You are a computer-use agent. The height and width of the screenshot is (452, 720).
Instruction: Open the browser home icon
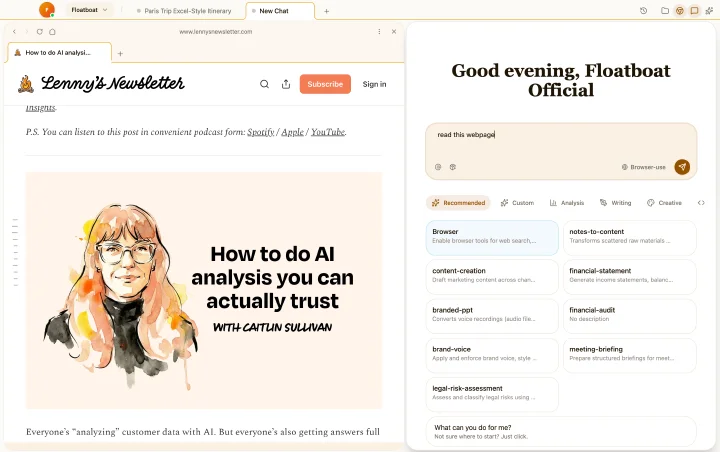pos(52,32)
